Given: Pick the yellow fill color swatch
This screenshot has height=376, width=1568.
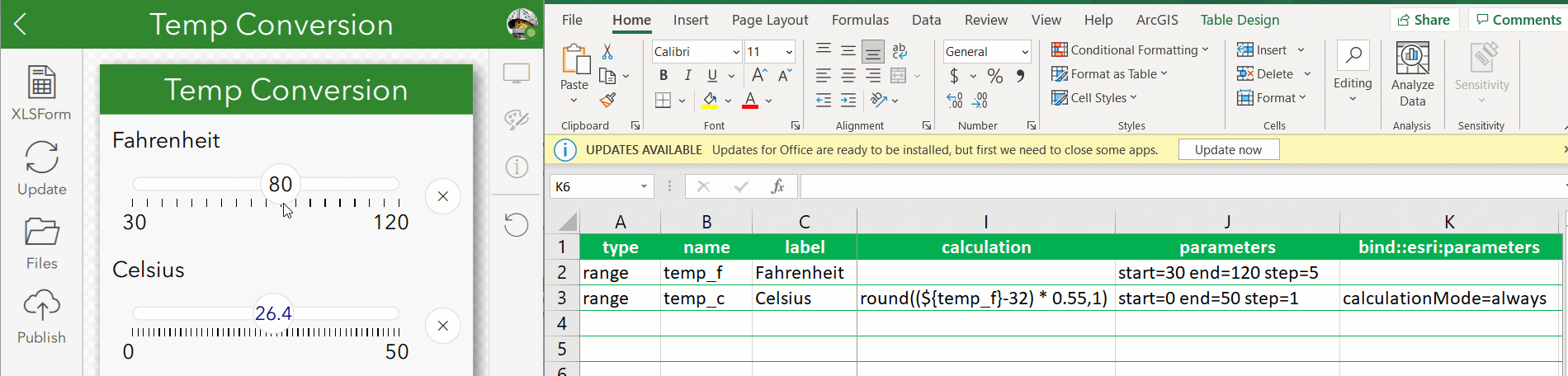Looking at the screenshot, I should (x=710, y=101).
